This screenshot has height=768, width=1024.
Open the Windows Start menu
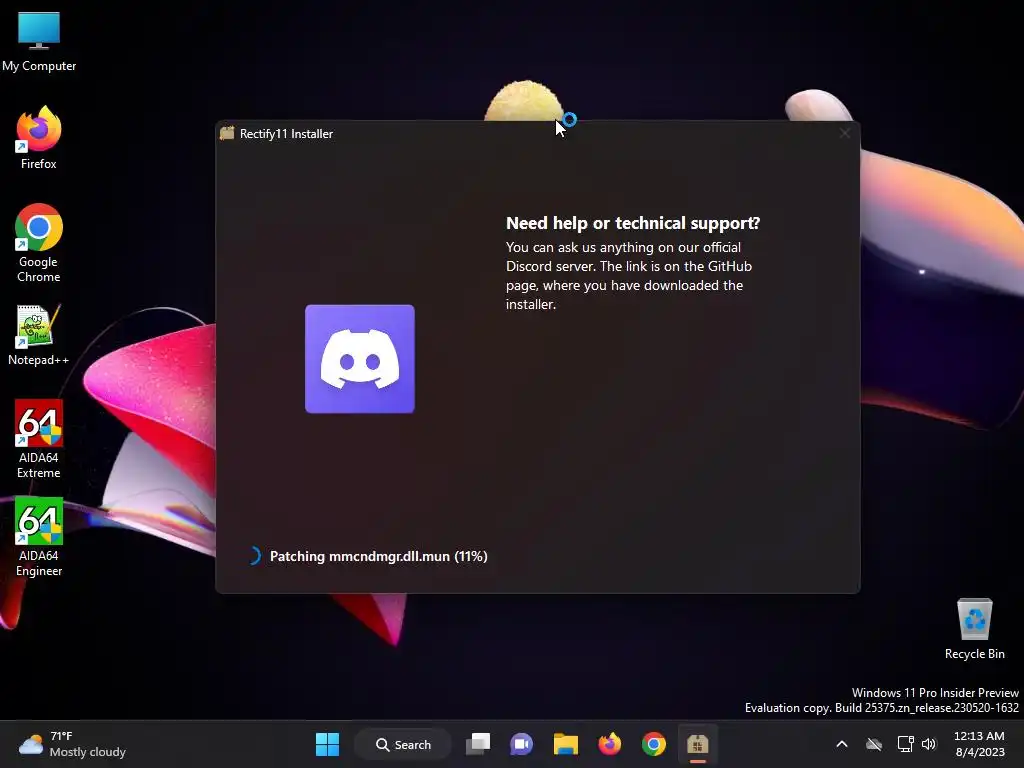[327, 744]
